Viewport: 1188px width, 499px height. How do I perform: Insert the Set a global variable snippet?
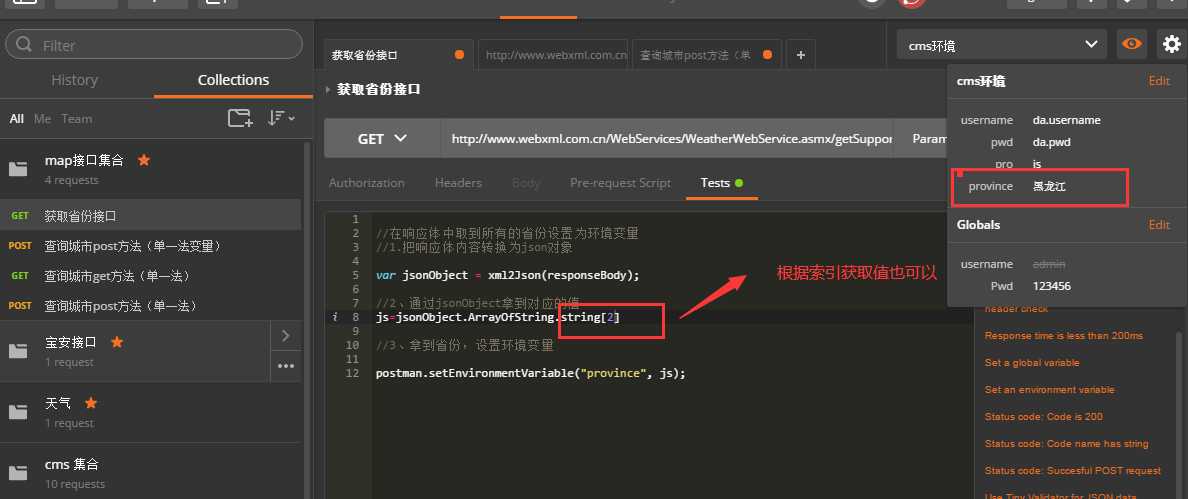1032,363
